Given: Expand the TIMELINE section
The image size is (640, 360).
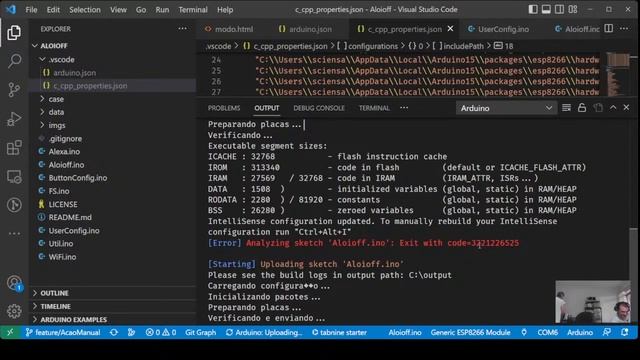Looking at the screenshot, I should click(x=113, y=306).
